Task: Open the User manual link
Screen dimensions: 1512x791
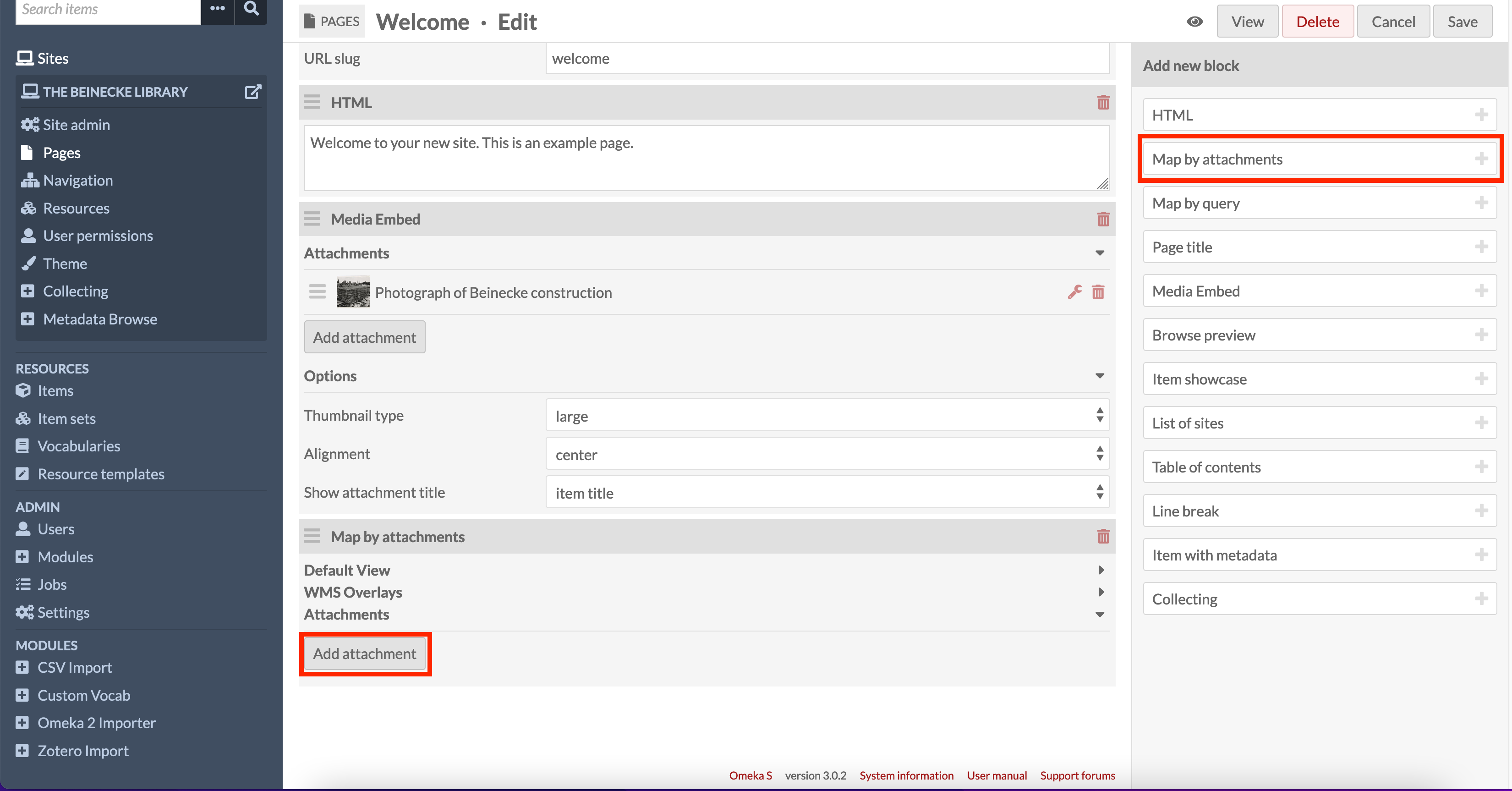Action: [997, 776]
